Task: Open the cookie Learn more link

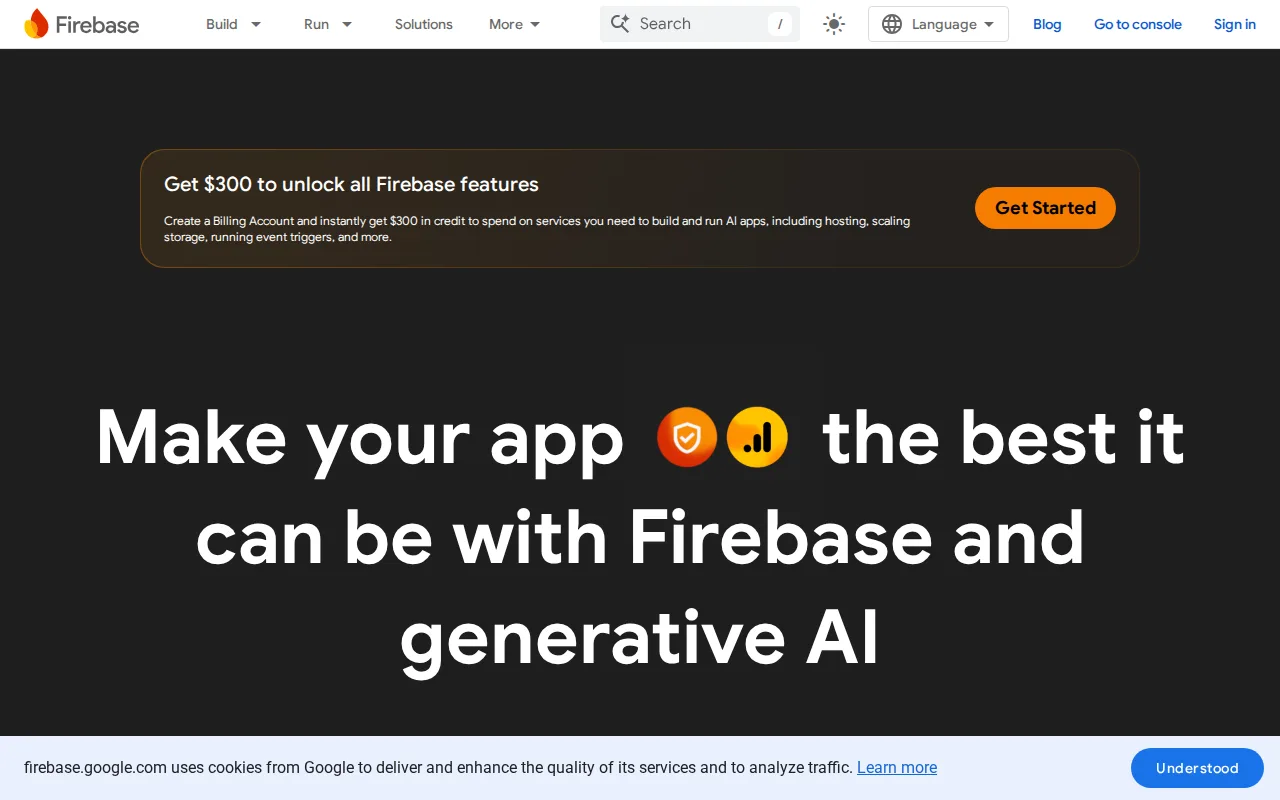Action: [x=897, y=768]
